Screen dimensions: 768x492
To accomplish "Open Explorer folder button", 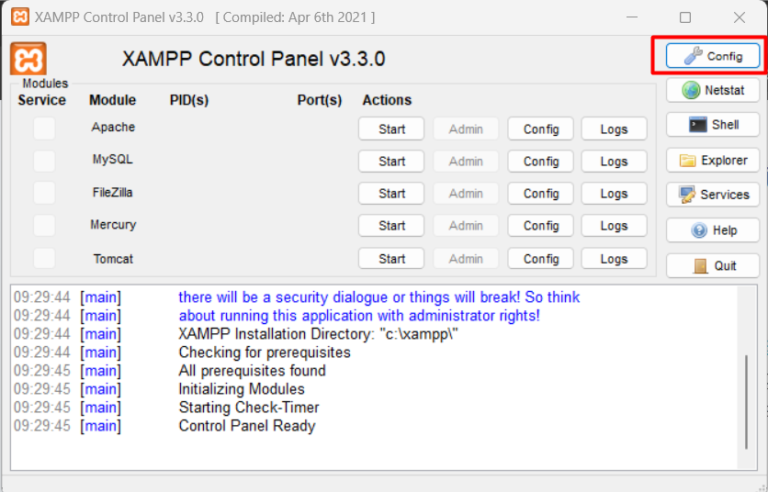I will (713, 160).
